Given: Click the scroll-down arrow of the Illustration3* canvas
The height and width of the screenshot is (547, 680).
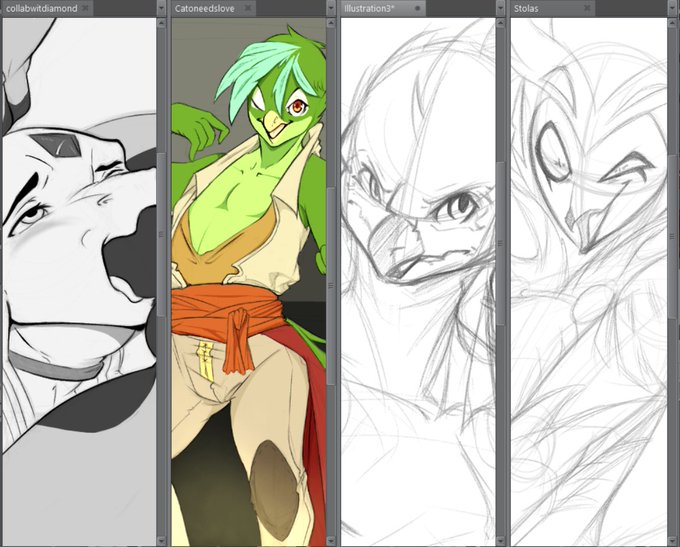Looking at the screenshot, I should [500, 541].
